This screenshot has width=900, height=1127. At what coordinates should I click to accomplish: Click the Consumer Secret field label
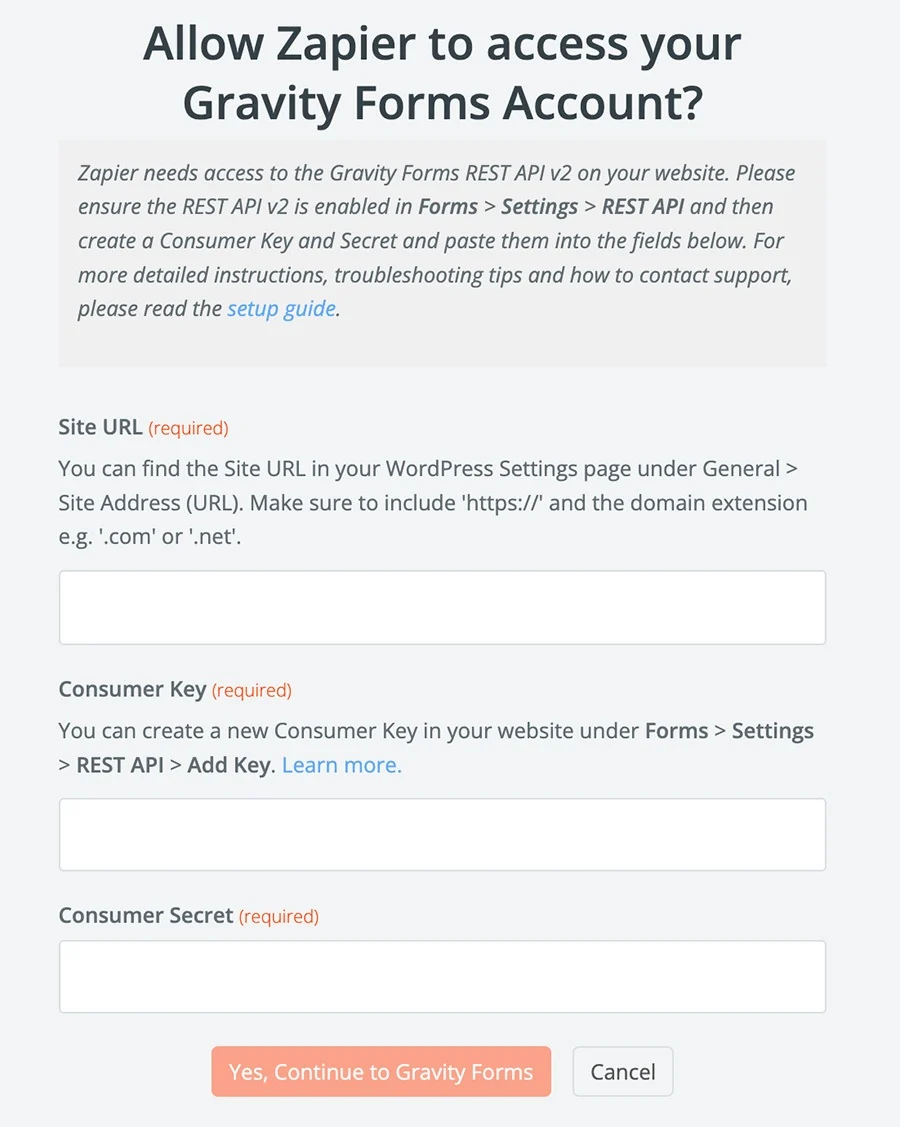[146, 915]
